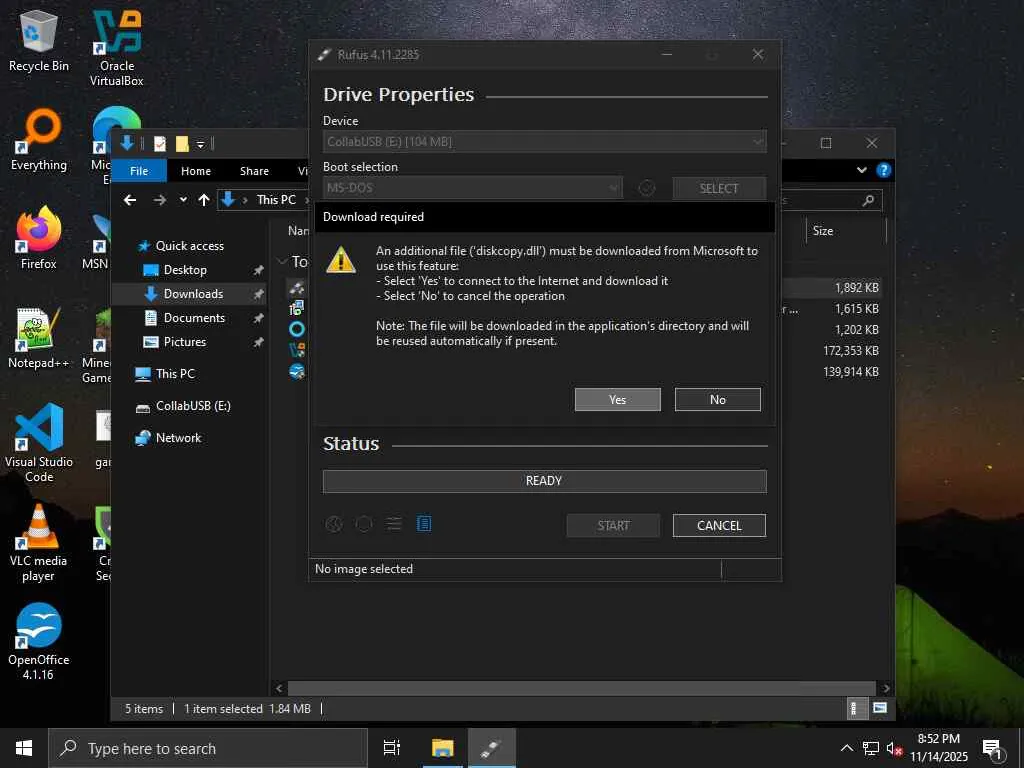Image resolution: width=1024 pixels, height=768 pixels.
Task: Open the Everything search shortcut
Action: tap(39, 140)
